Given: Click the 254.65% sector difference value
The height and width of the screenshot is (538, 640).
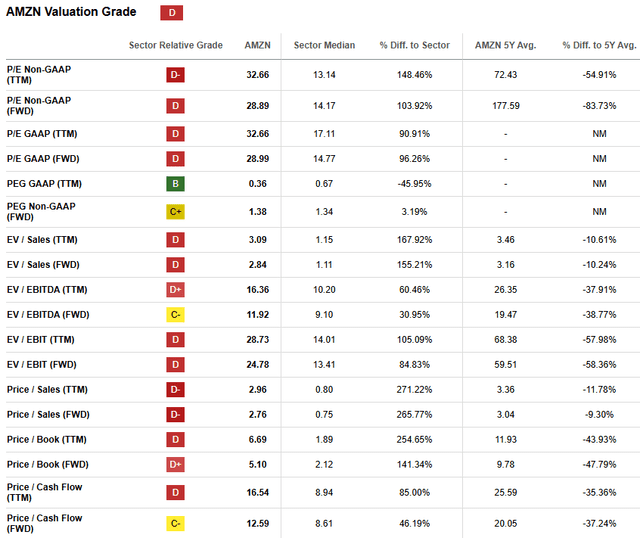Looking at the screenshot, I should click(414, 440).
